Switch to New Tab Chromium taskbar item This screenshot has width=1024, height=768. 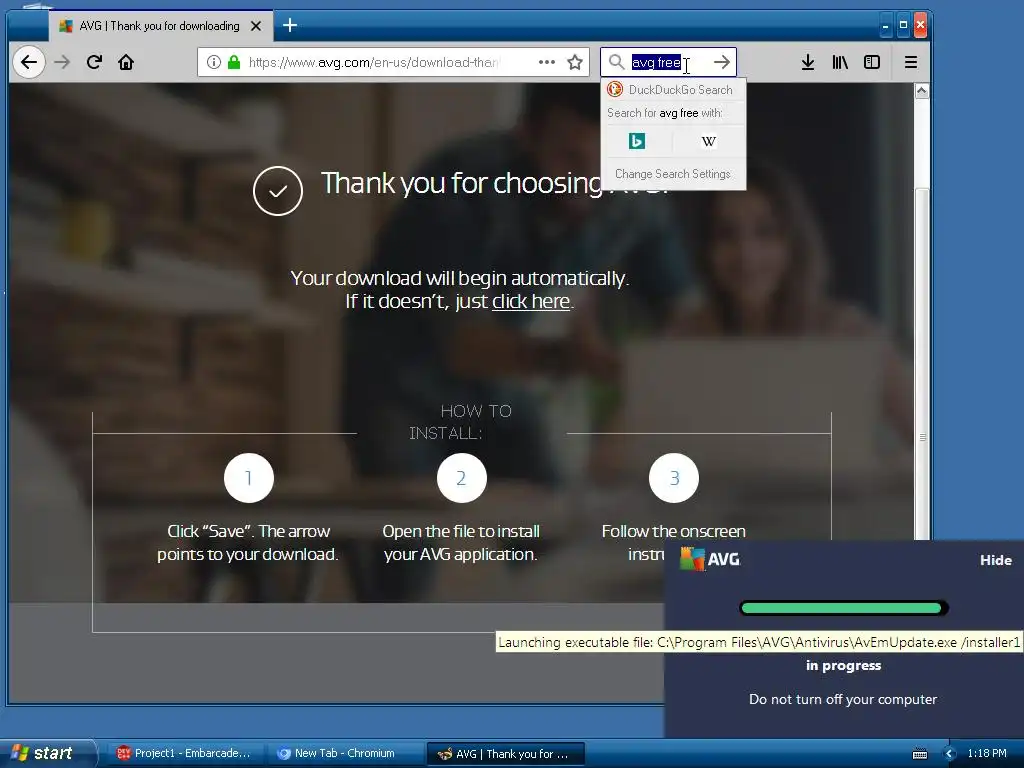345,753
